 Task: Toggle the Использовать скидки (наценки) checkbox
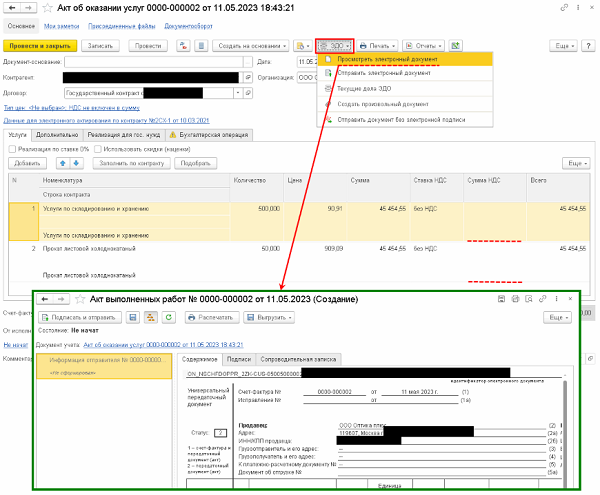[97, 148]
